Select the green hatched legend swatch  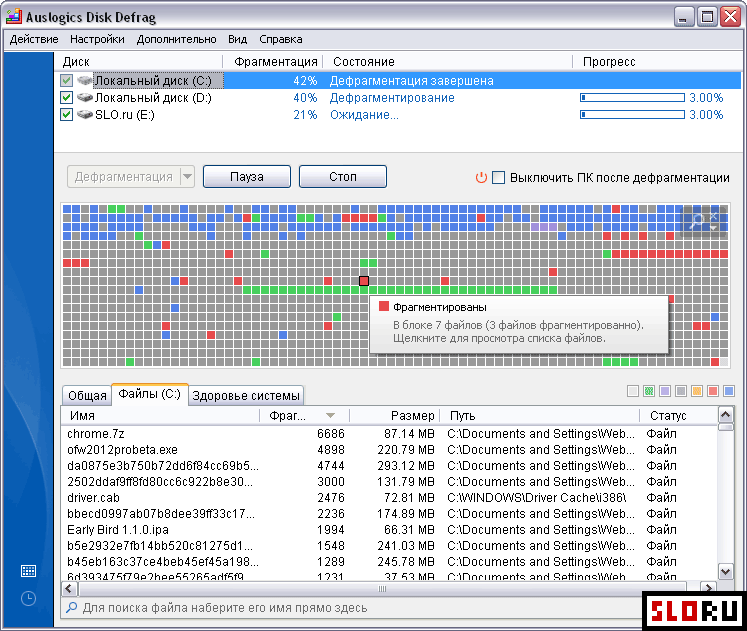[x=649, y=391]
